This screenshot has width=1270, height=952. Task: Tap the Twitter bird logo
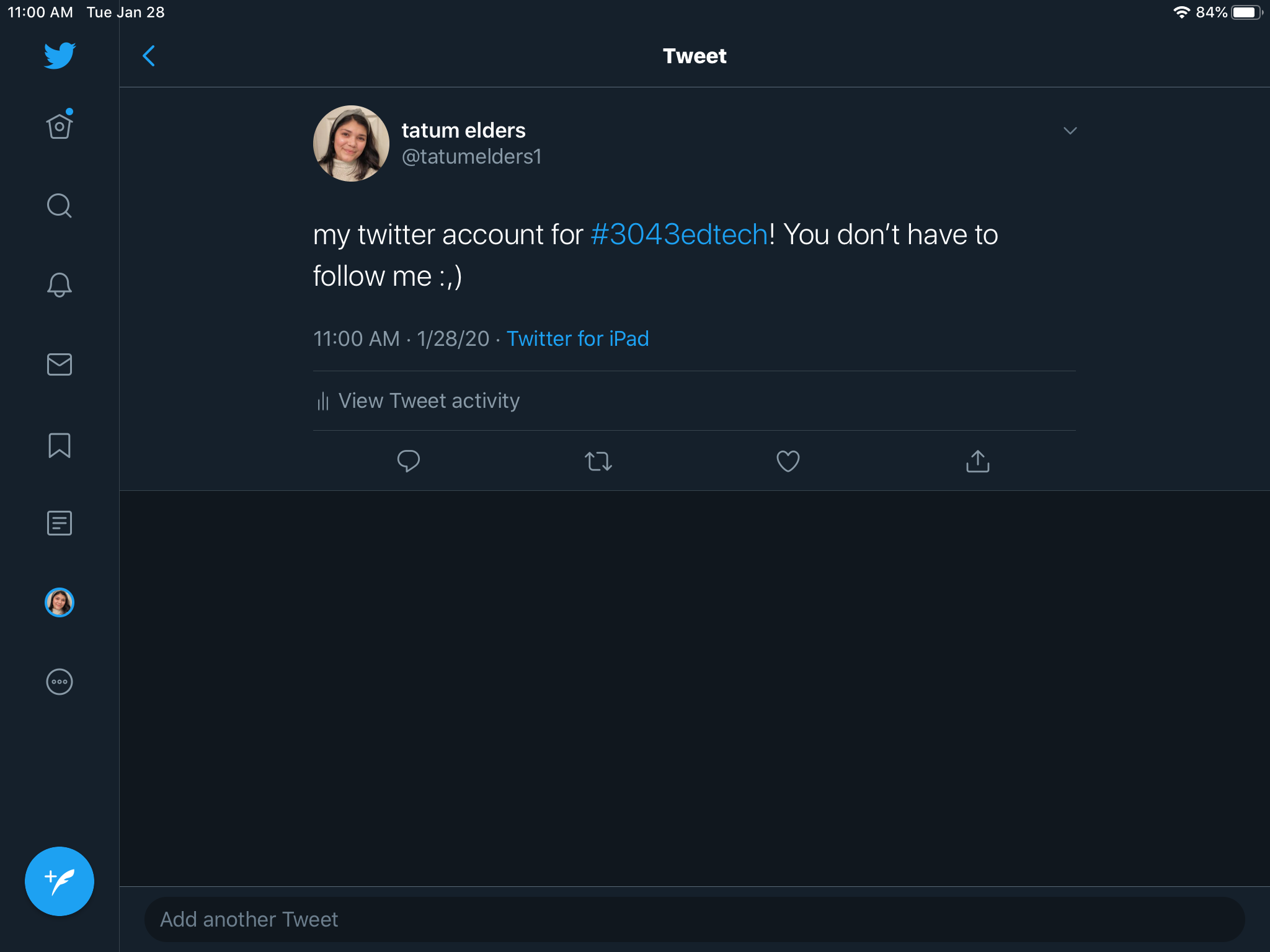(x=60, y=56)
